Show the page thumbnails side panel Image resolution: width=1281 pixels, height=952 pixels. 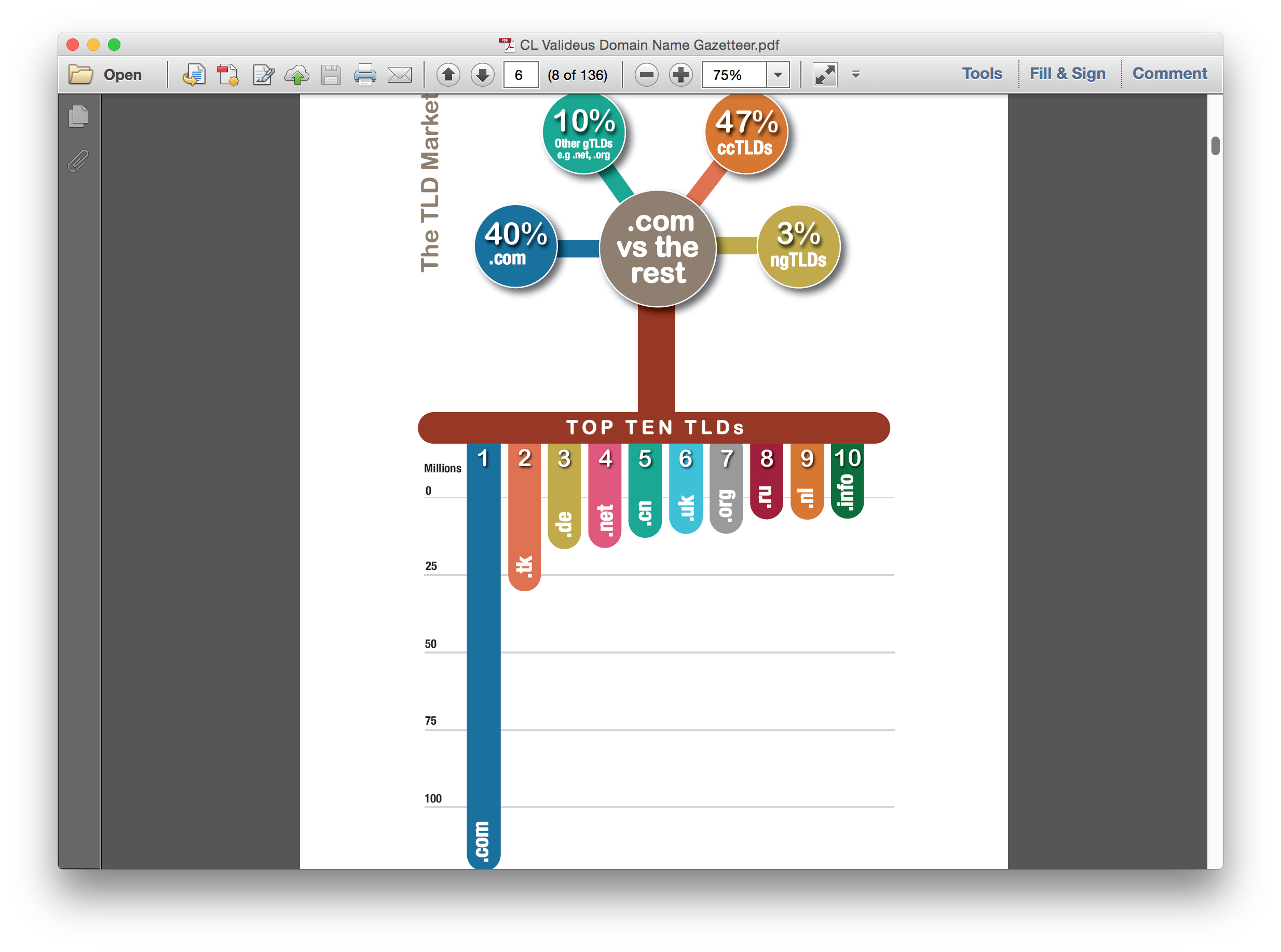click(x=78, y=116)
